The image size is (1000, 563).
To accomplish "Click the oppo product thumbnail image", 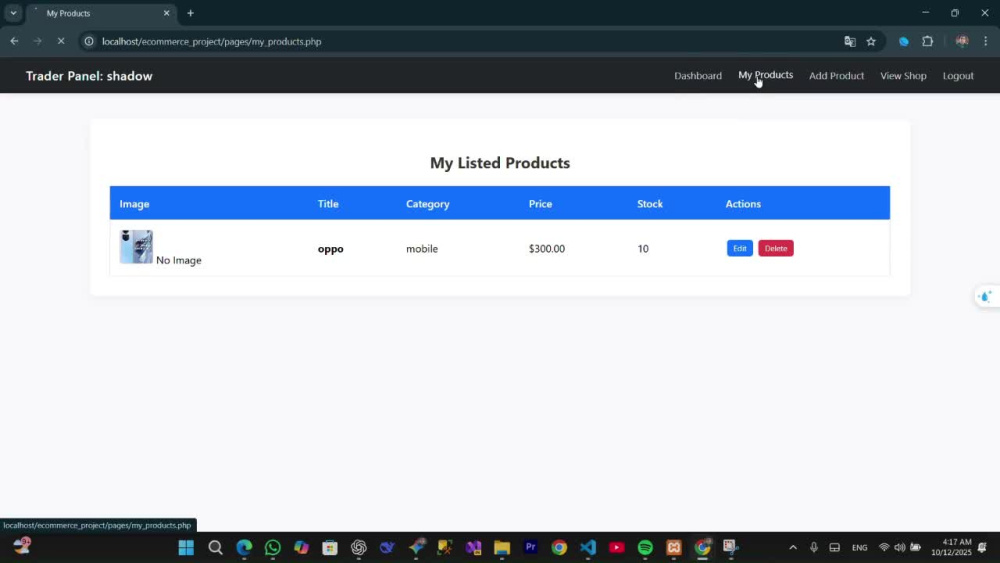I will [136, 247].
